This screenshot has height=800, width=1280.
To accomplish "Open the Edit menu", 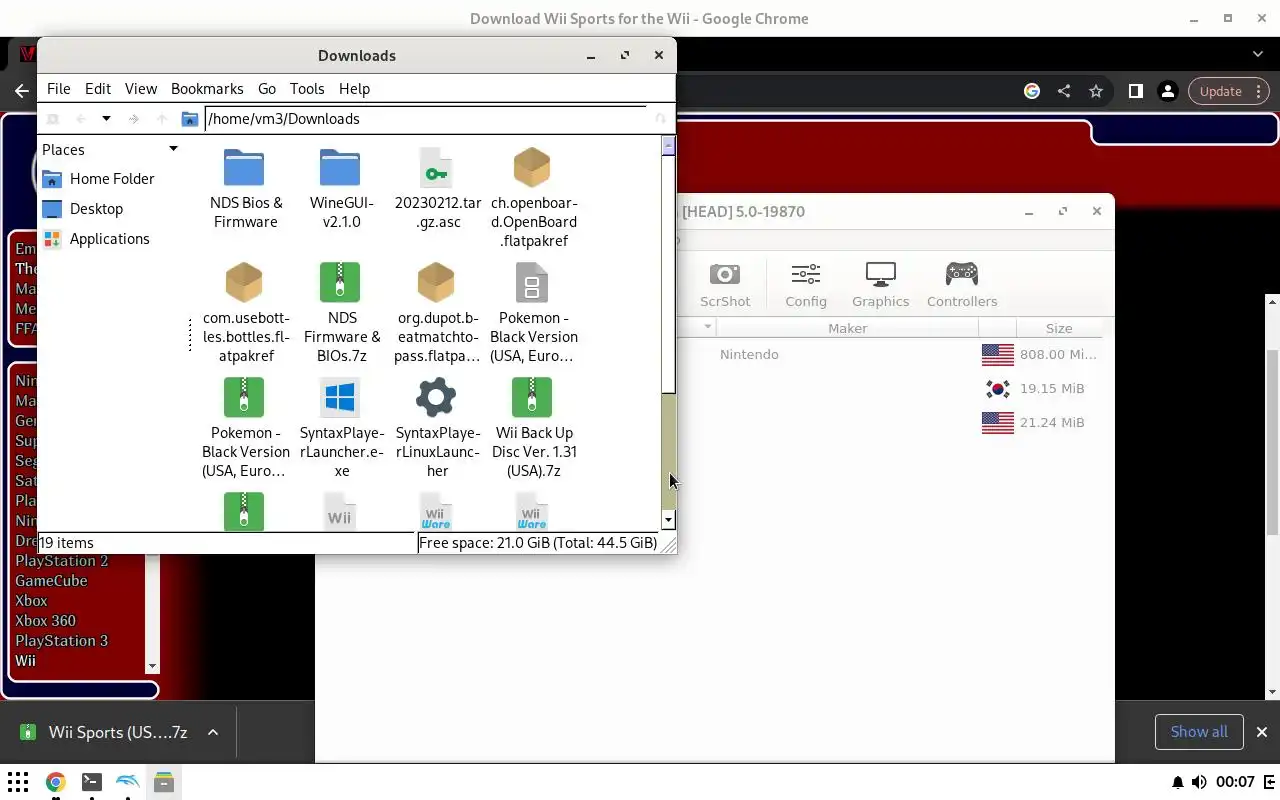I will [97, 88].
